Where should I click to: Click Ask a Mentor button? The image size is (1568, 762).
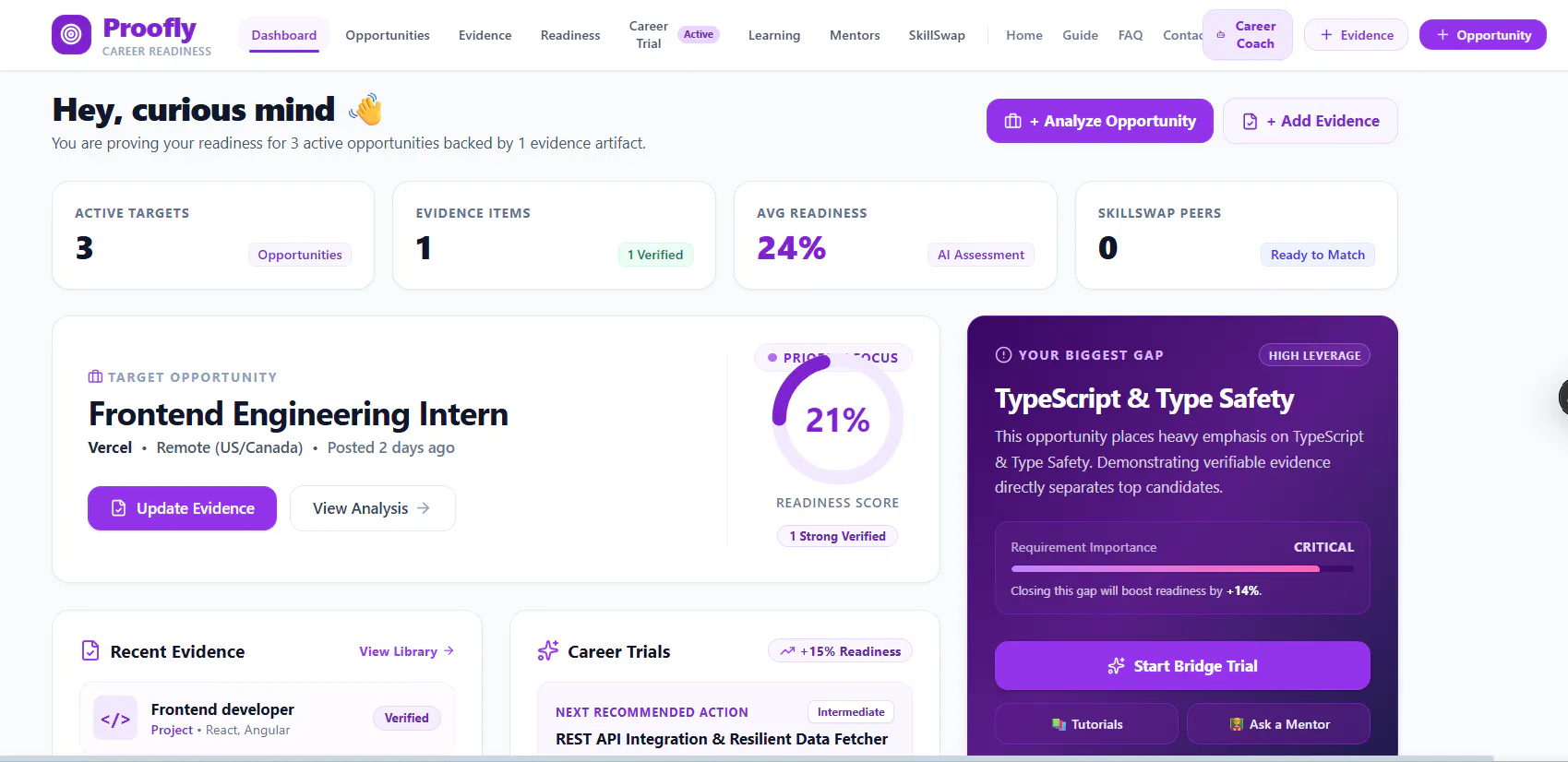[1278, 724]
